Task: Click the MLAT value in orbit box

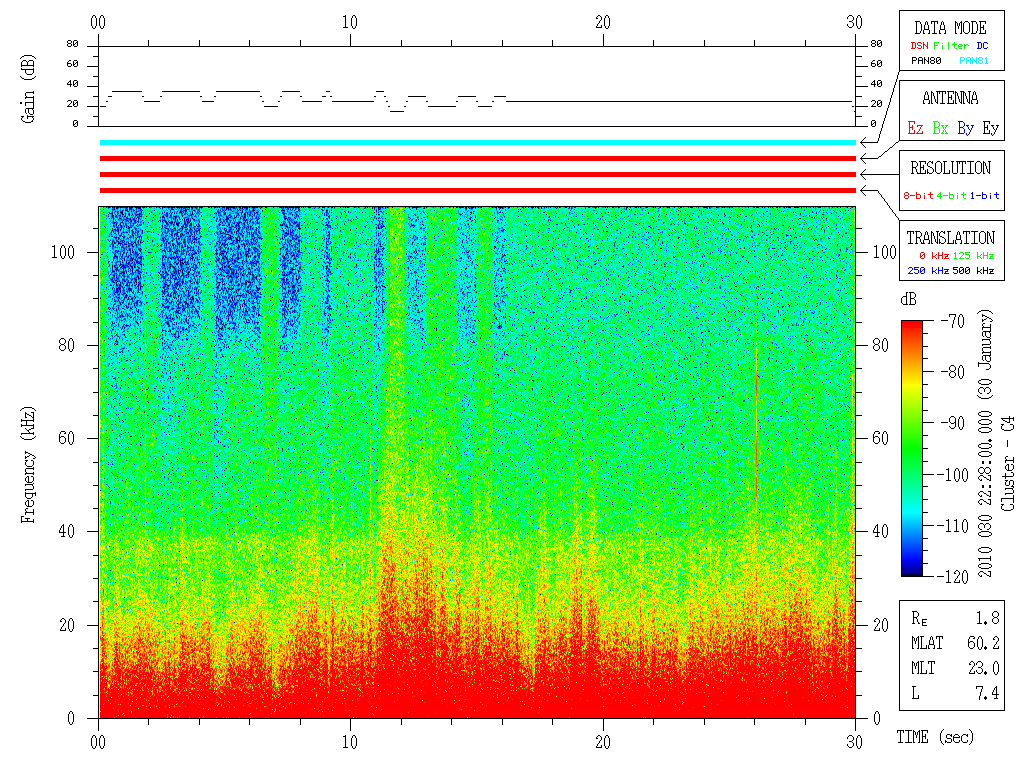Action: [983, 643]
